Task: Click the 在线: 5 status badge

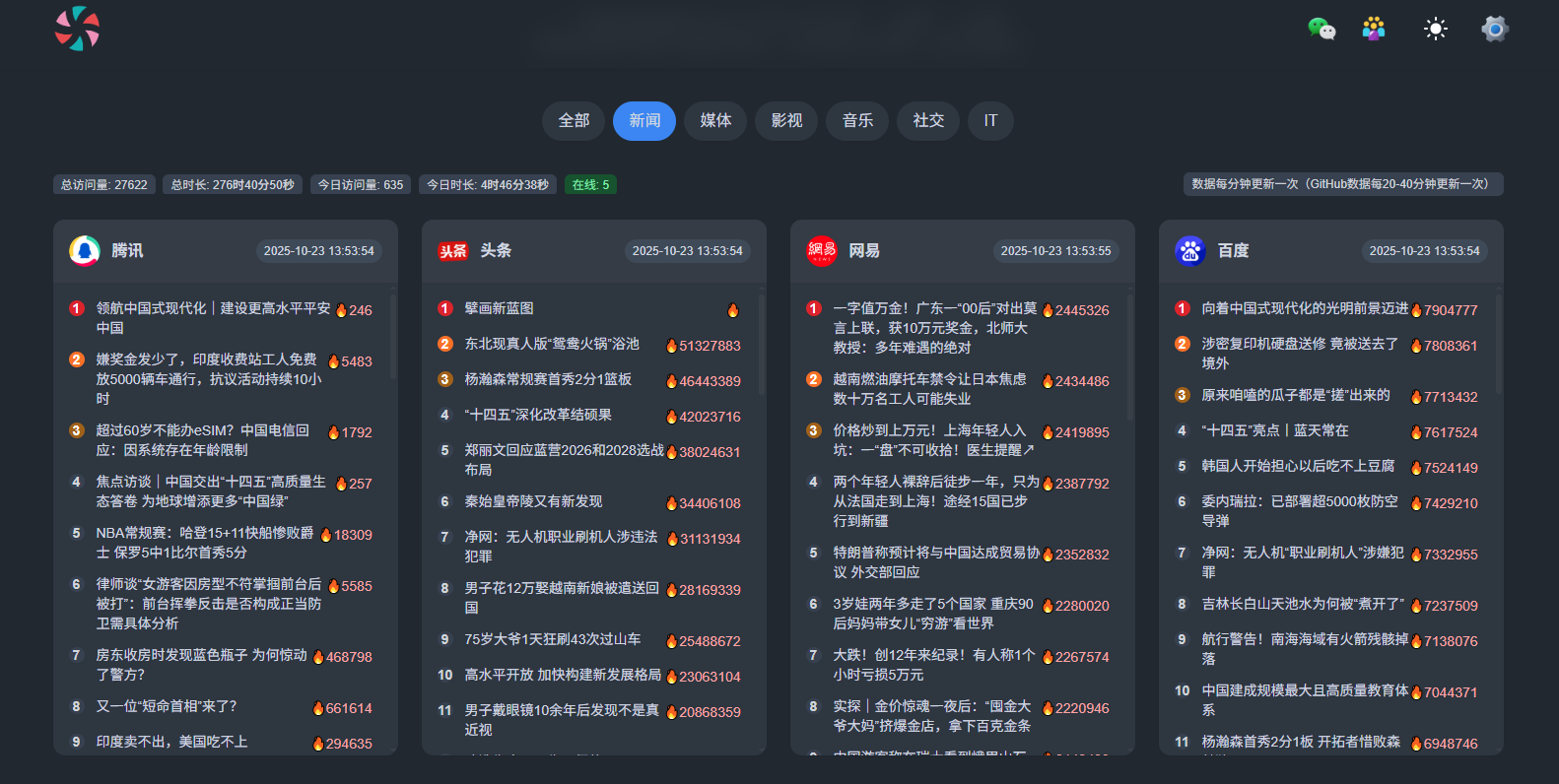Action: pyautogui.click(x=590, y=185)
